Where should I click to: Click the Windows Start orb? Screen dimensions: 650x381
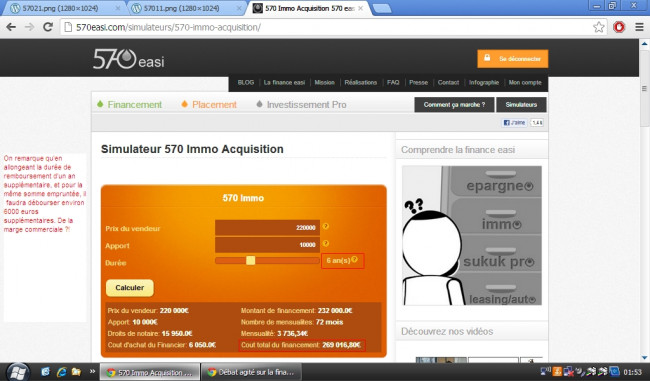18,372
